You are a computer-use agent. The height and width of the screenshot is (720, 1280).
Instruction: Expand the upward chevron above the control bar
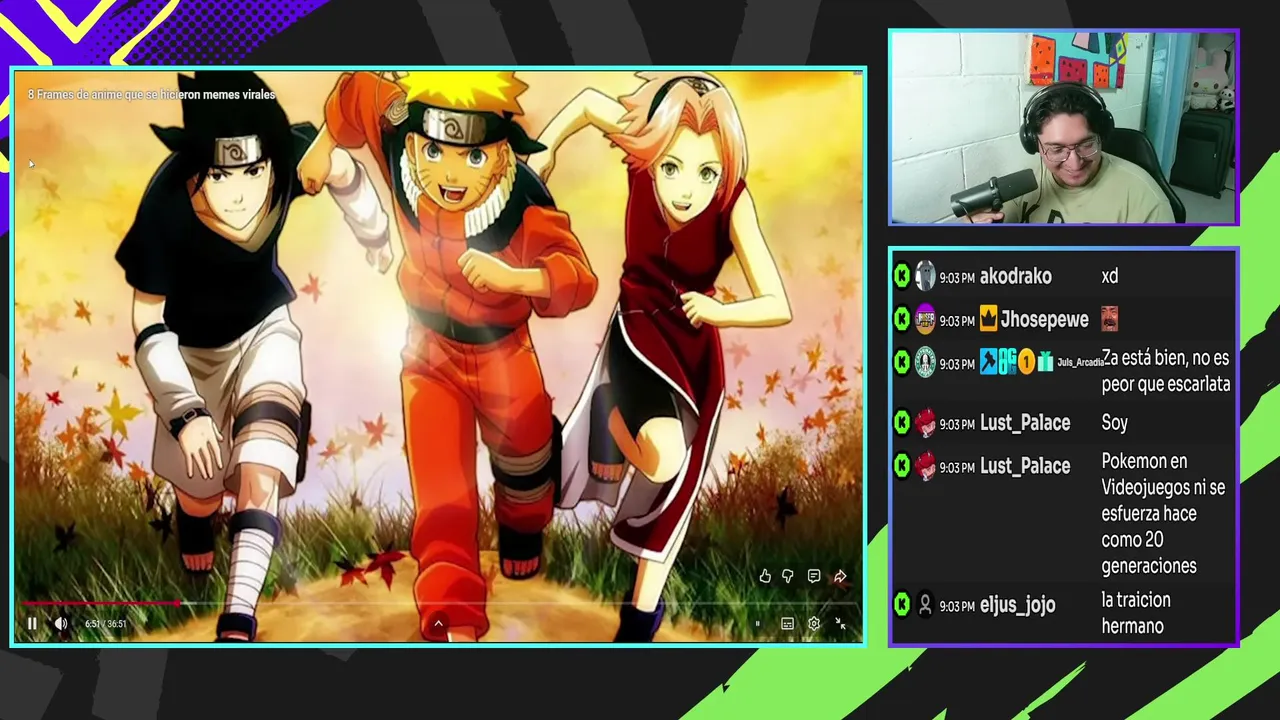click(x=438, y=623)
